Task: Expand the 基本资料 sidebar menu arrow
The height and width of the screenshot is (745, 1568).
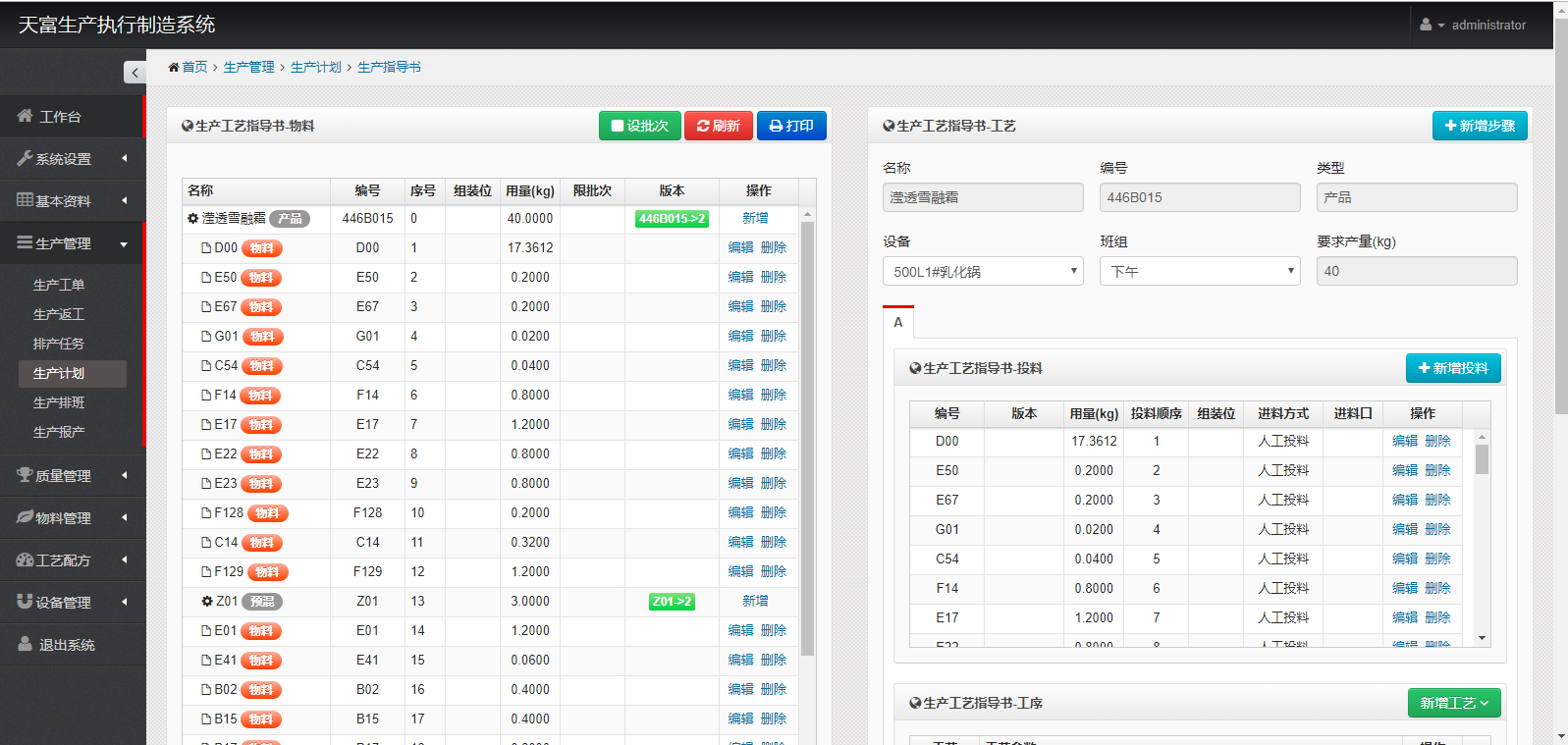Action: pos(124,200)
